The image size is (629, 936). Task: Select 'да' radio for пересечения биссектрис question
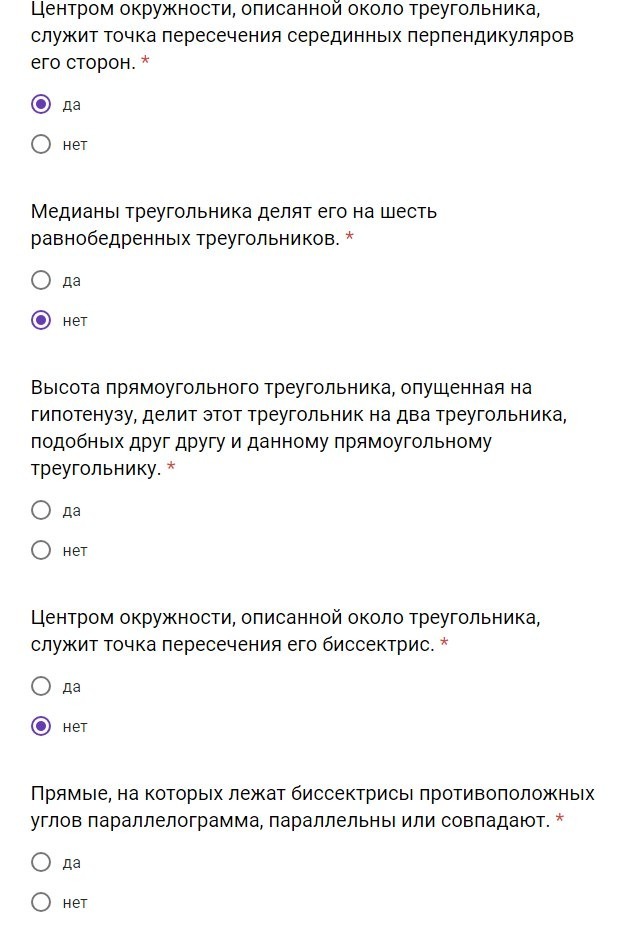pos(41,686)
